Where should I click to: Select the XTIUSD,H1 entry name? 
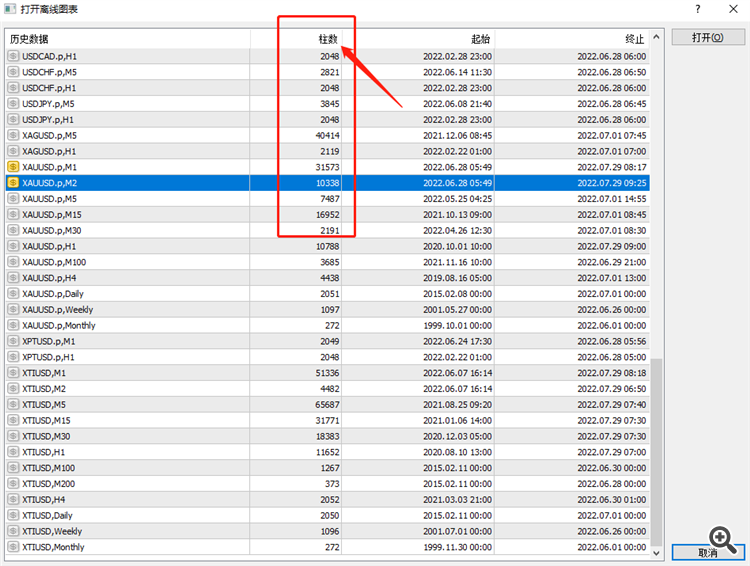coord(44,452)
